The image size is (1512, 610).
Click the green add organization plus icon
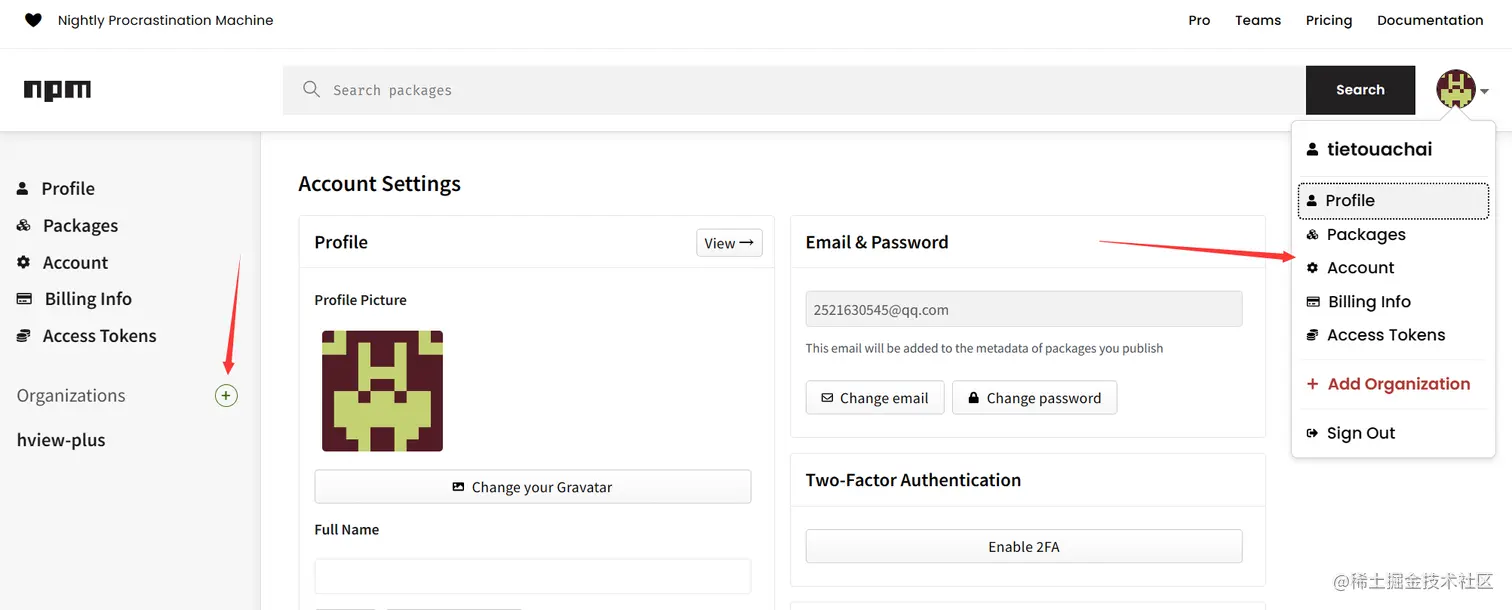coord(226,396)
